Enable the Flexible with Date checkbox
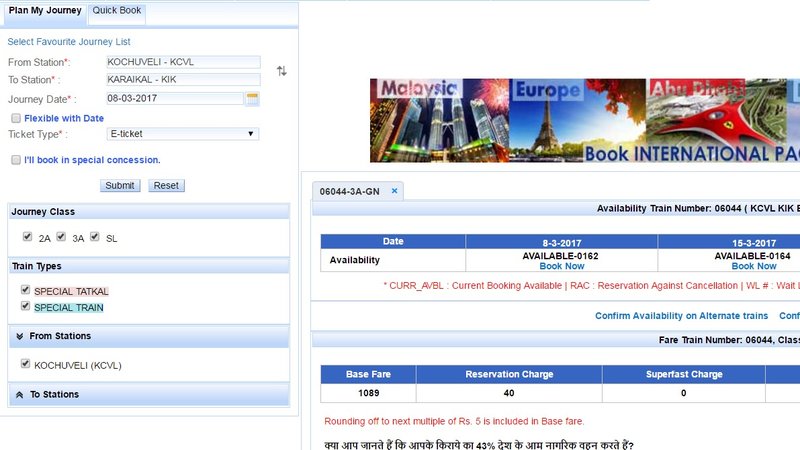800x450 pixels. (x=16, y=118)
